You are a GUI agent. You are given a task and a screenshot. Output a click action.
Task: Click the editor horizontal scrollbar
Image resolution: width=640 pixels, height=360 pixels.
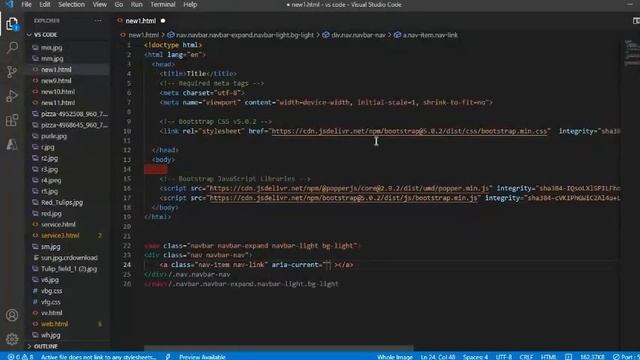tap(278, 349)
